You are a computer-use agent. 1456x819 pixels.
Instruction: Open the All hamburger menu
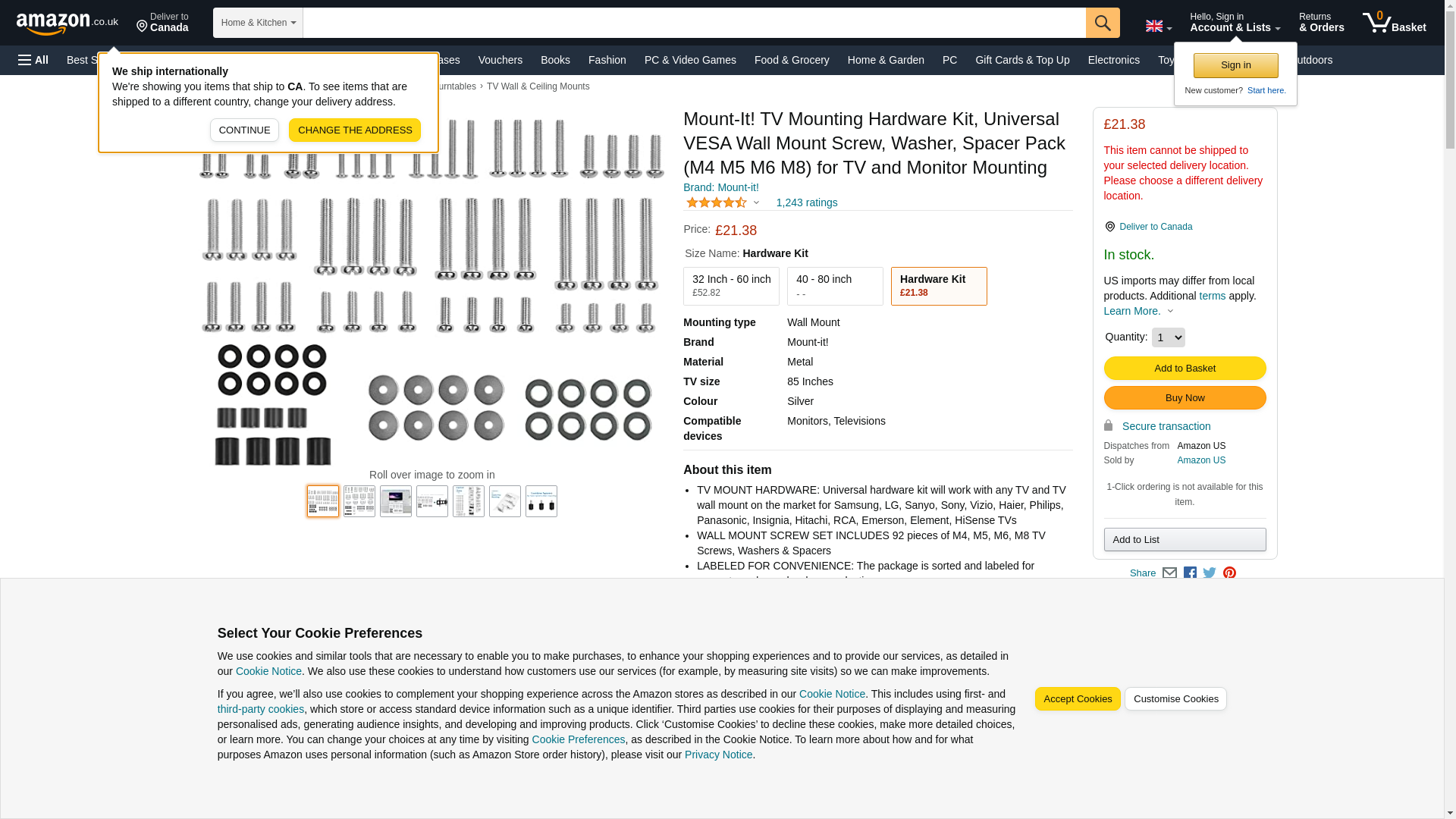(33, 60)
